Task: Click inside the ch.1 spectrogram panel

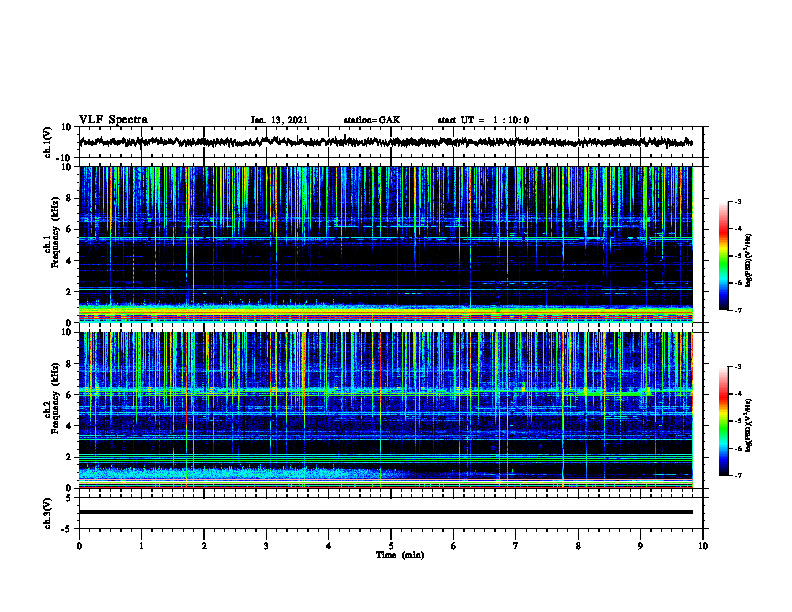Action: click(x=385, y=244)
